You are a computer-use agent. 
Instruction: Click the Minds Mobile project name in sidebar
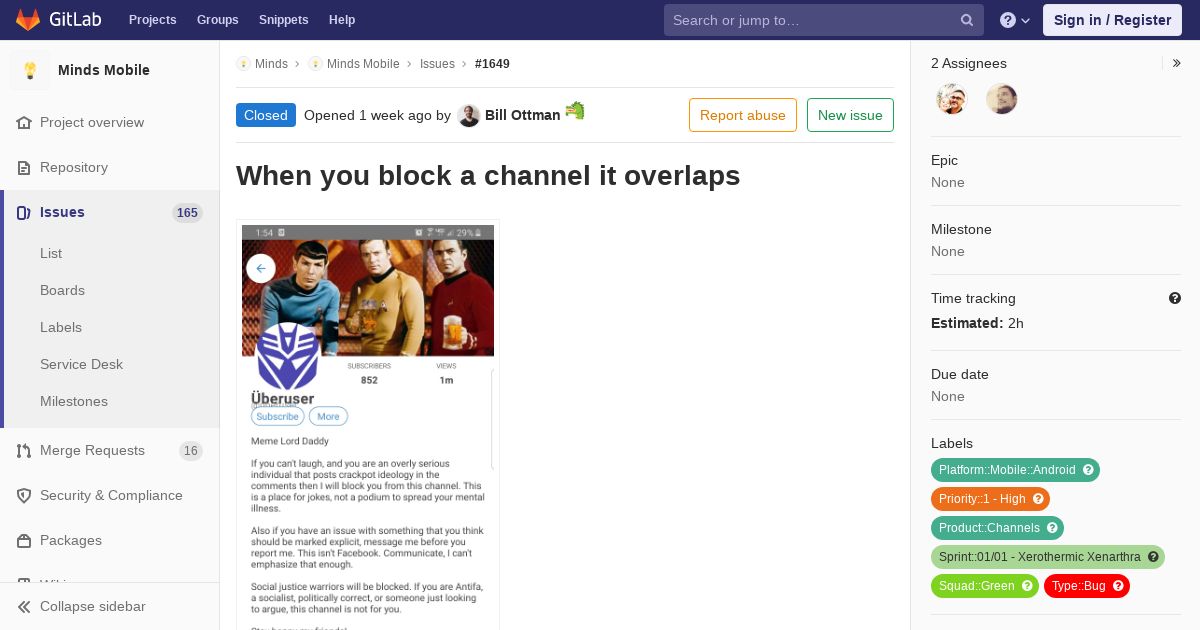tap(104, 70)
